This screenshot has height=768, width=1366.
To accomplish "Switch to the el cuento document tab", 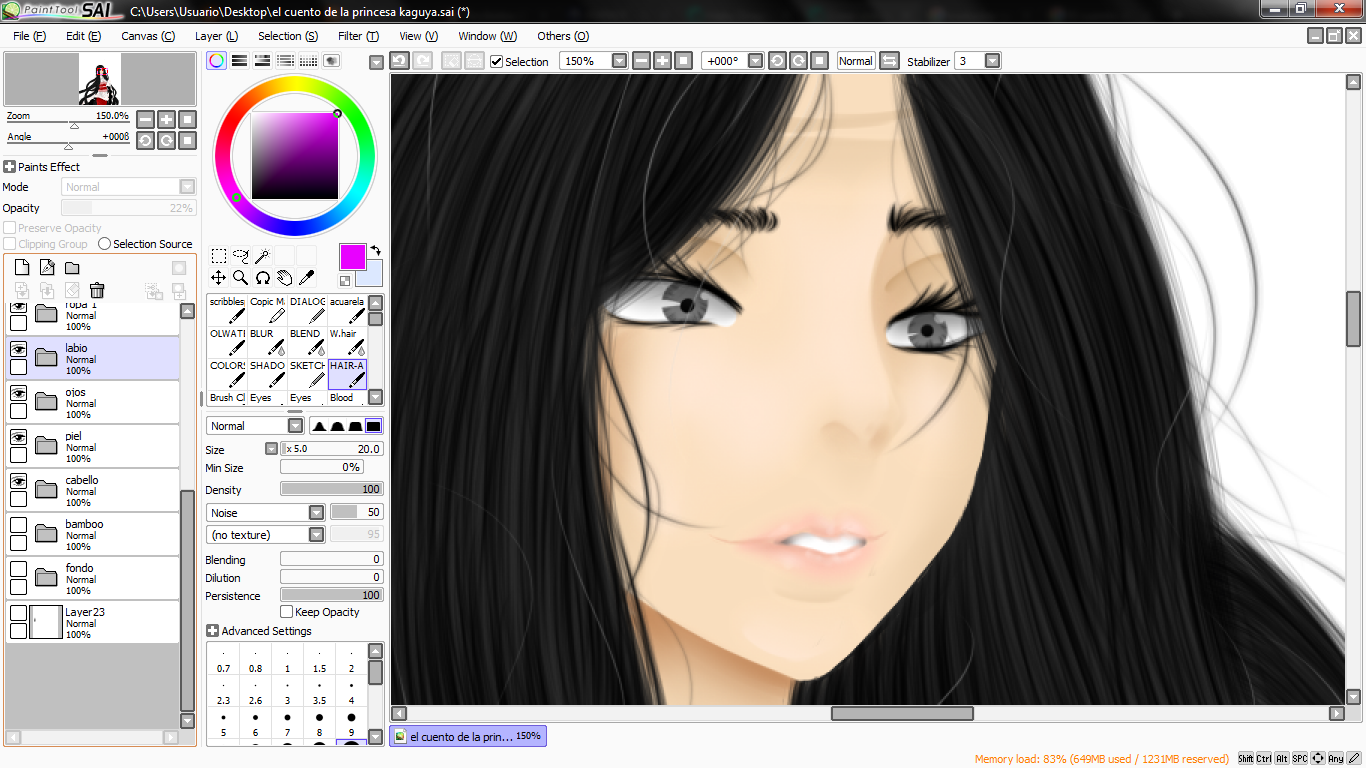I will coord(468,736).
